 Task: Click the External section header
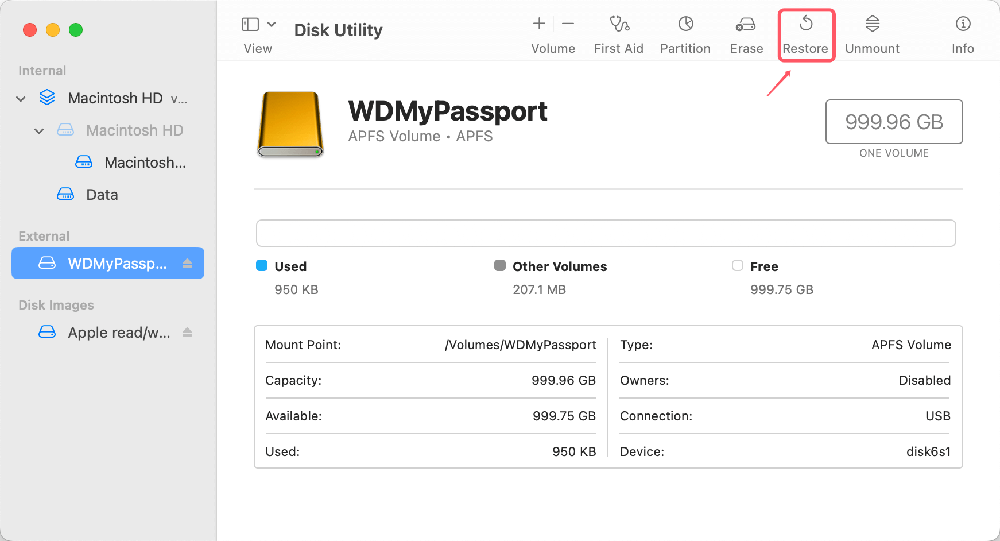(44, 236)
